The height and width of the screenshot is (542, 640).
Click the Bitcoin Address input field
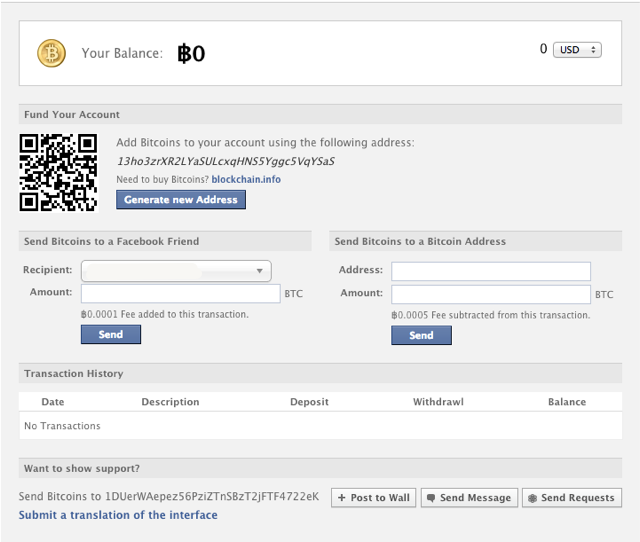490,271
